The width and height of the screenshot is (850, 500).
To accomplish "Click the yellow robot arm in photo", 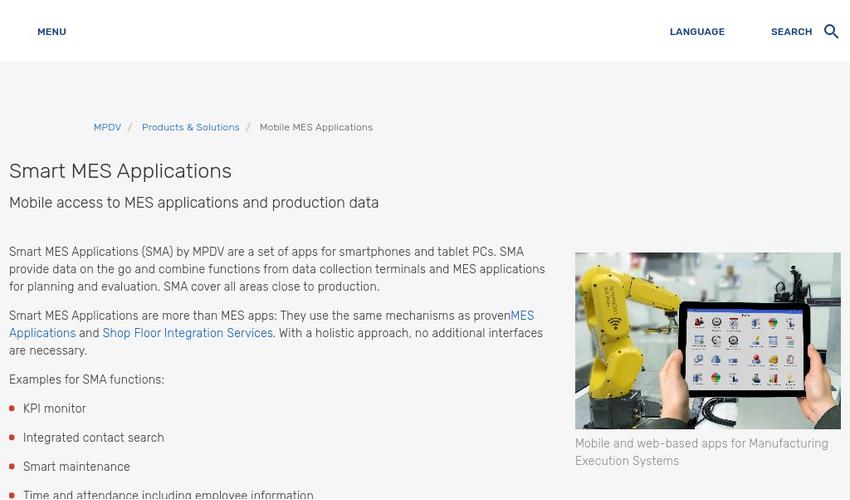I will click(620, 320).
